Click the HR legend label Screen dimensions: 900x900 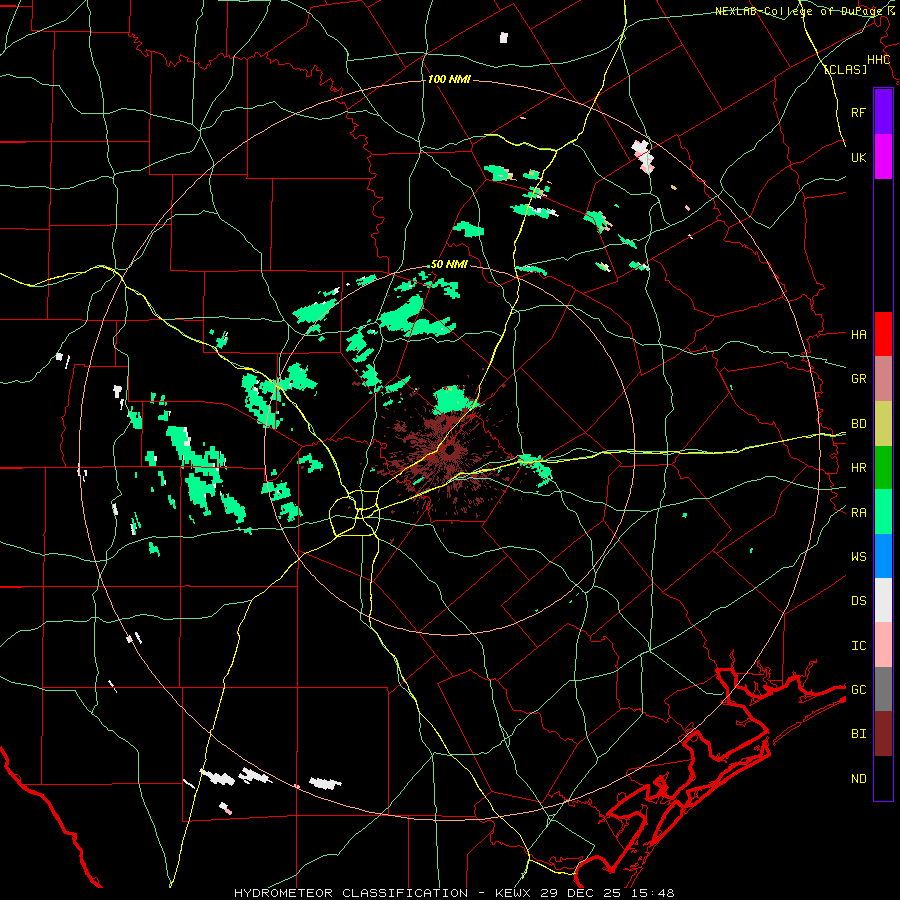(x=858, y=468)
